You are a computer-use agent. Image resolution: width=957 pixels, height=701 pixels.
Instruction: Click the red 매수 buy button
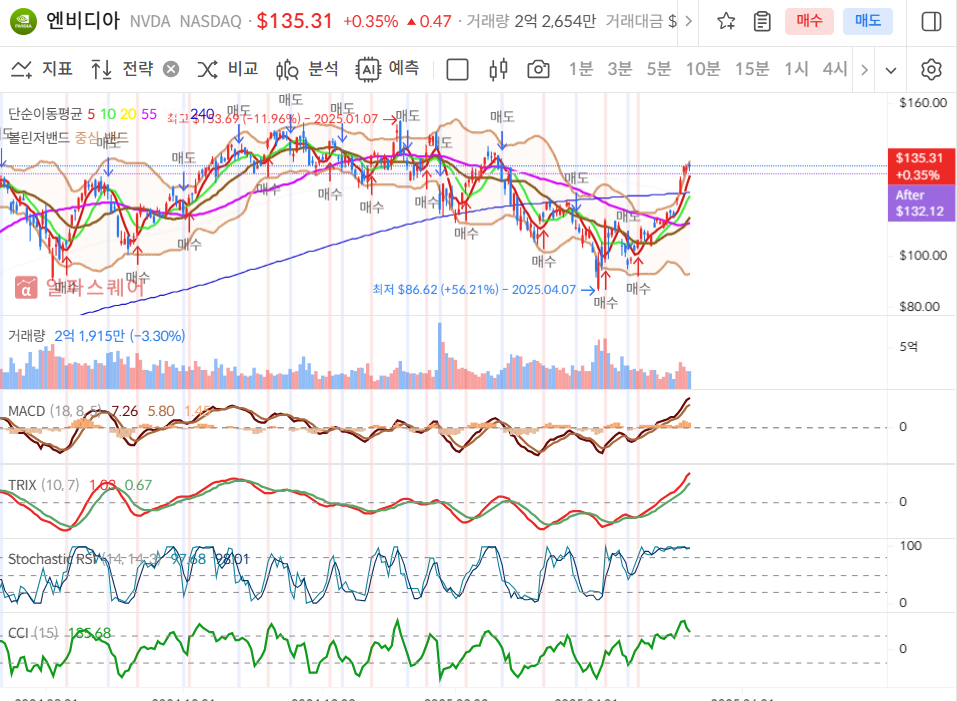pyautogui.click(x=809, y=21)
